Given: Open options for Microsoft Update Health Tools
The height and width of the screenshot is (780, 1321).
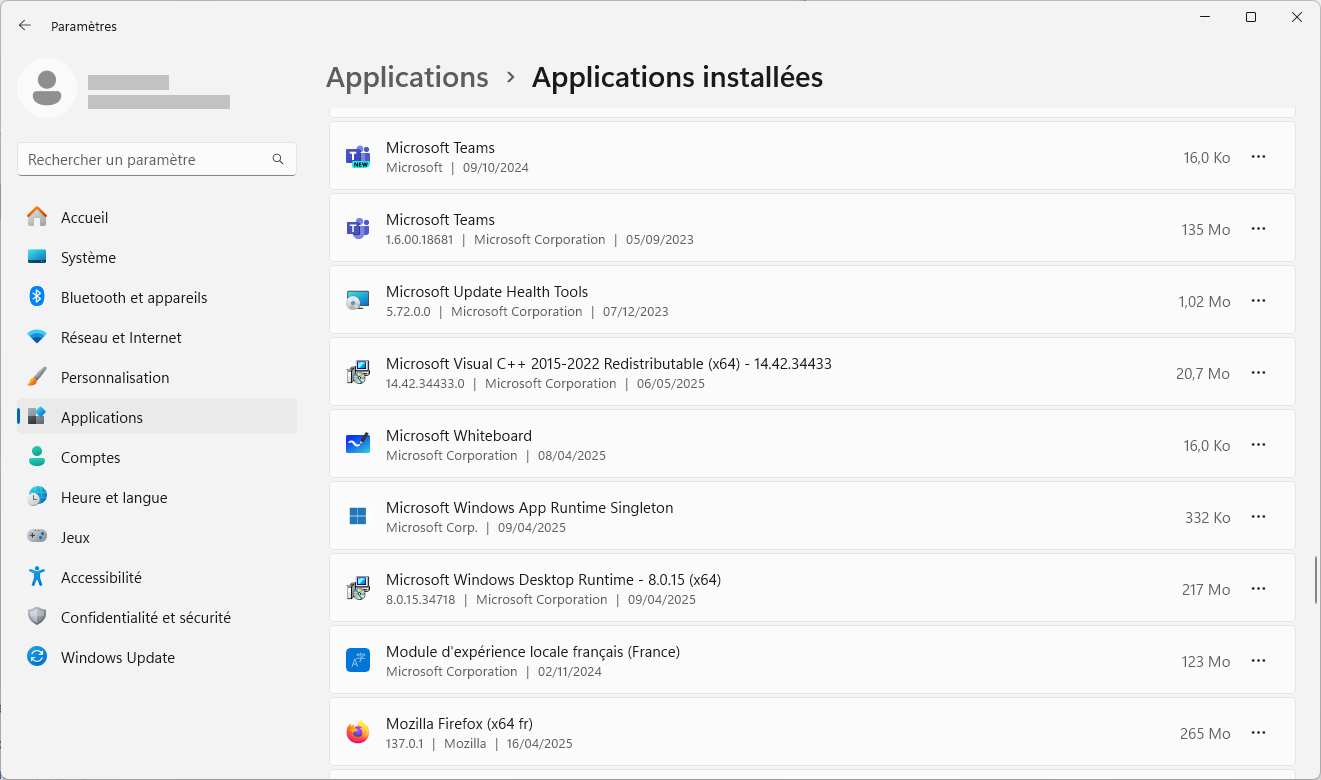Looking at the screenshot, I should click(1258, 301).
